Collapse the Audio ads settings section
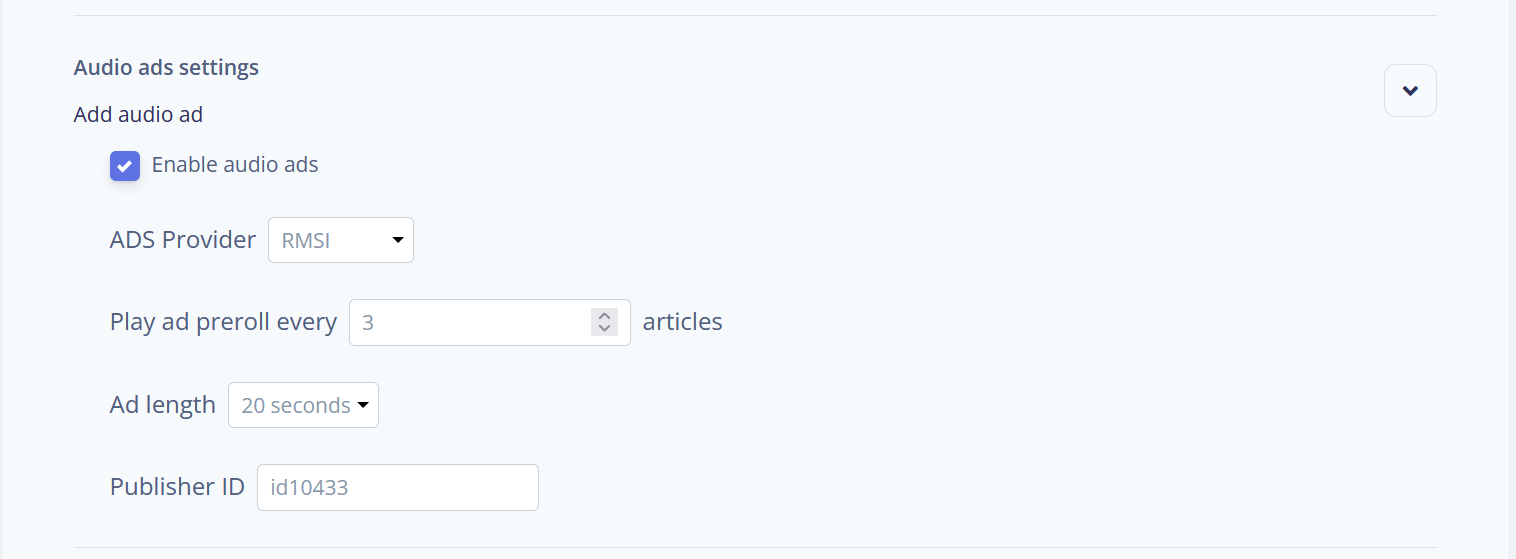 pos(1410,91)
